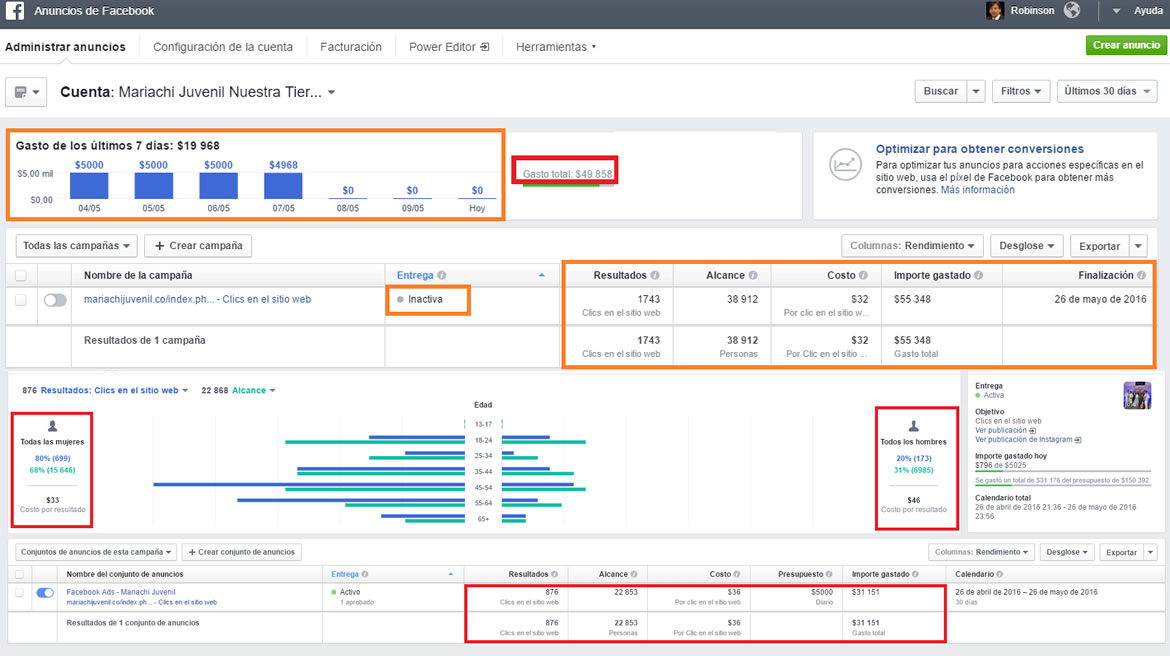
Task: Click the Crear anuncio button
Action: 1126,45
